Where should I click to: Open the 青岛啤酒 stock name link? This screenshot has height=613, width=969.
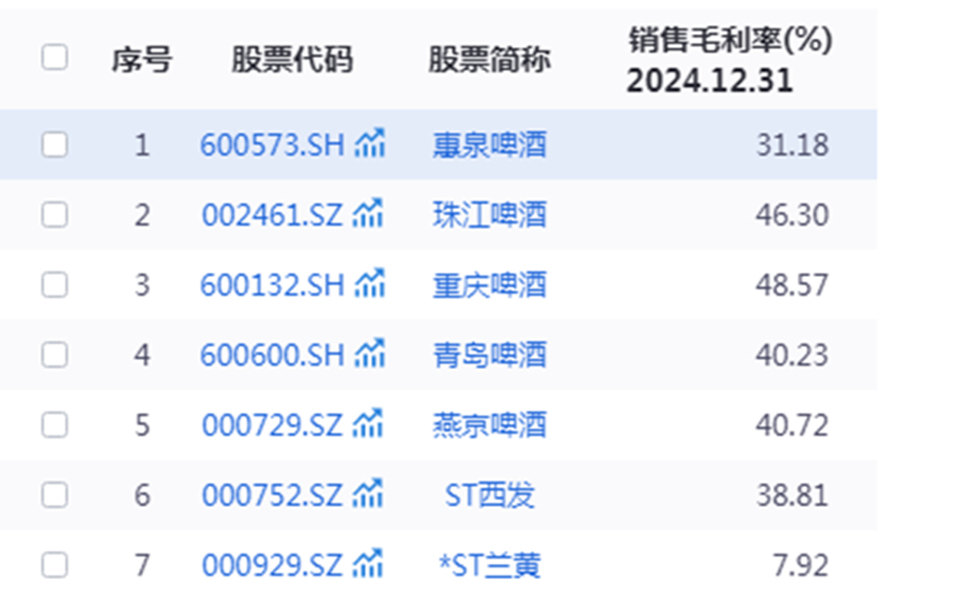pyautogui.click(x=489, y=355)
